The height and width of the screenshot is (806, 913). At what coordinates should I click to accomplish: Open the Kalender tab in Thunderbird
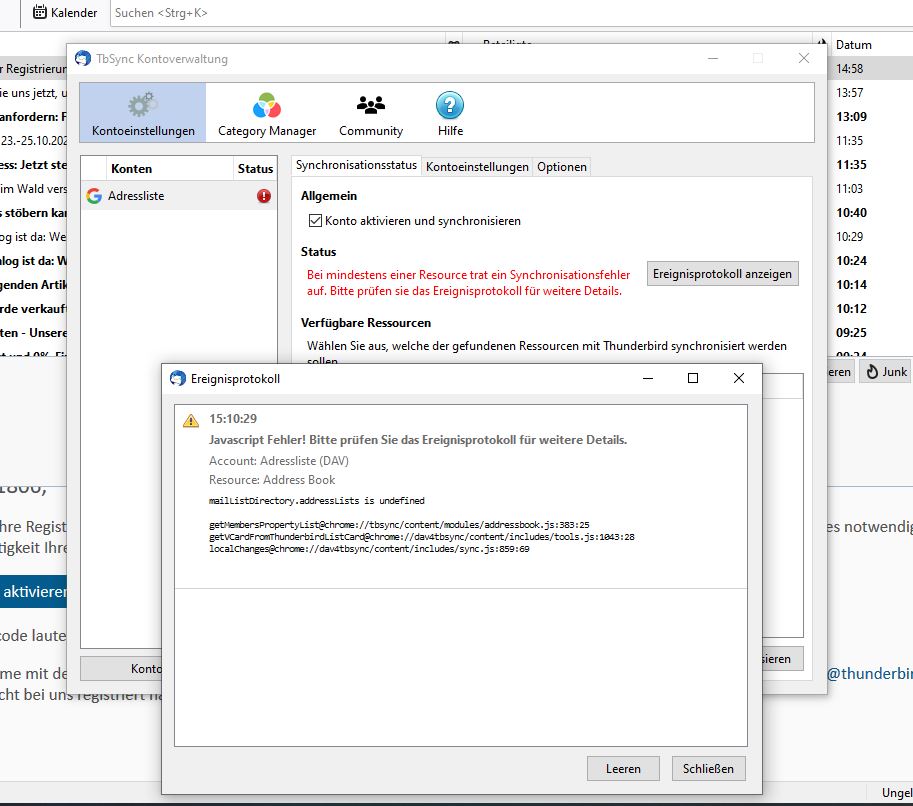coord(65,12)
